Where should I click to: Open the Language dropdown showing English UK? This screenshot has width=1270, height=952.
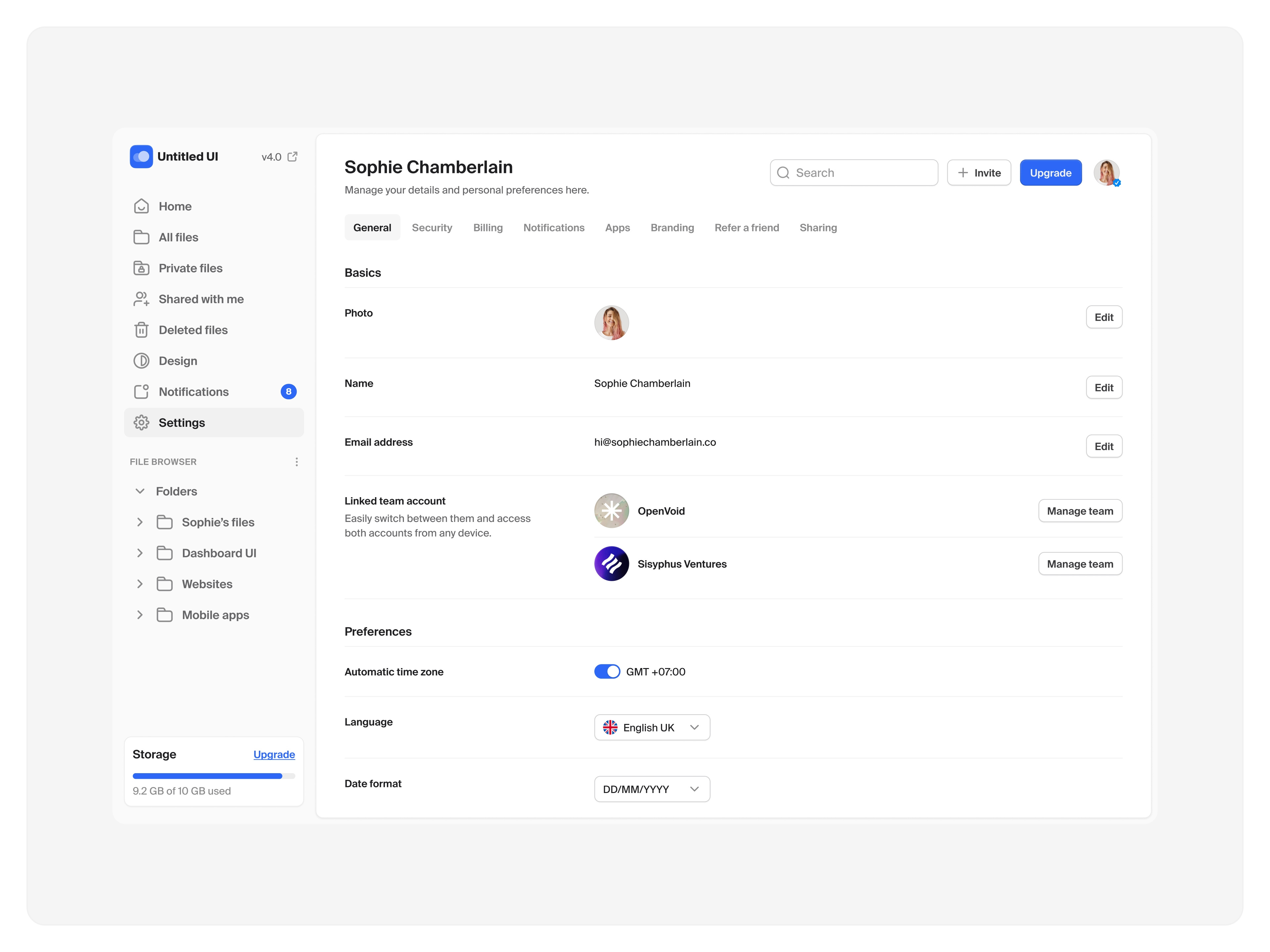click(652, 727)
